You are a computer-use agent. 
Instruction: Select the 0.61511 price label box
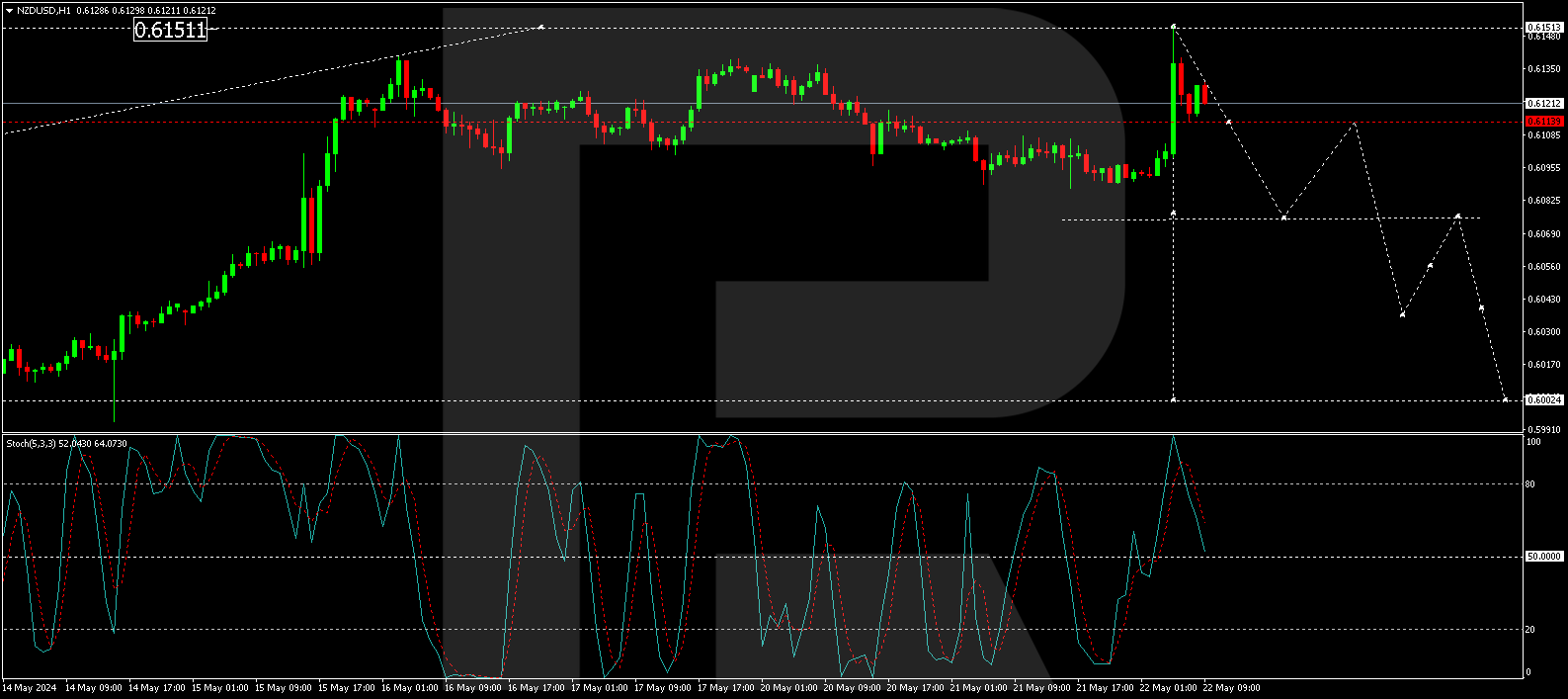click(x=171, y=30)
